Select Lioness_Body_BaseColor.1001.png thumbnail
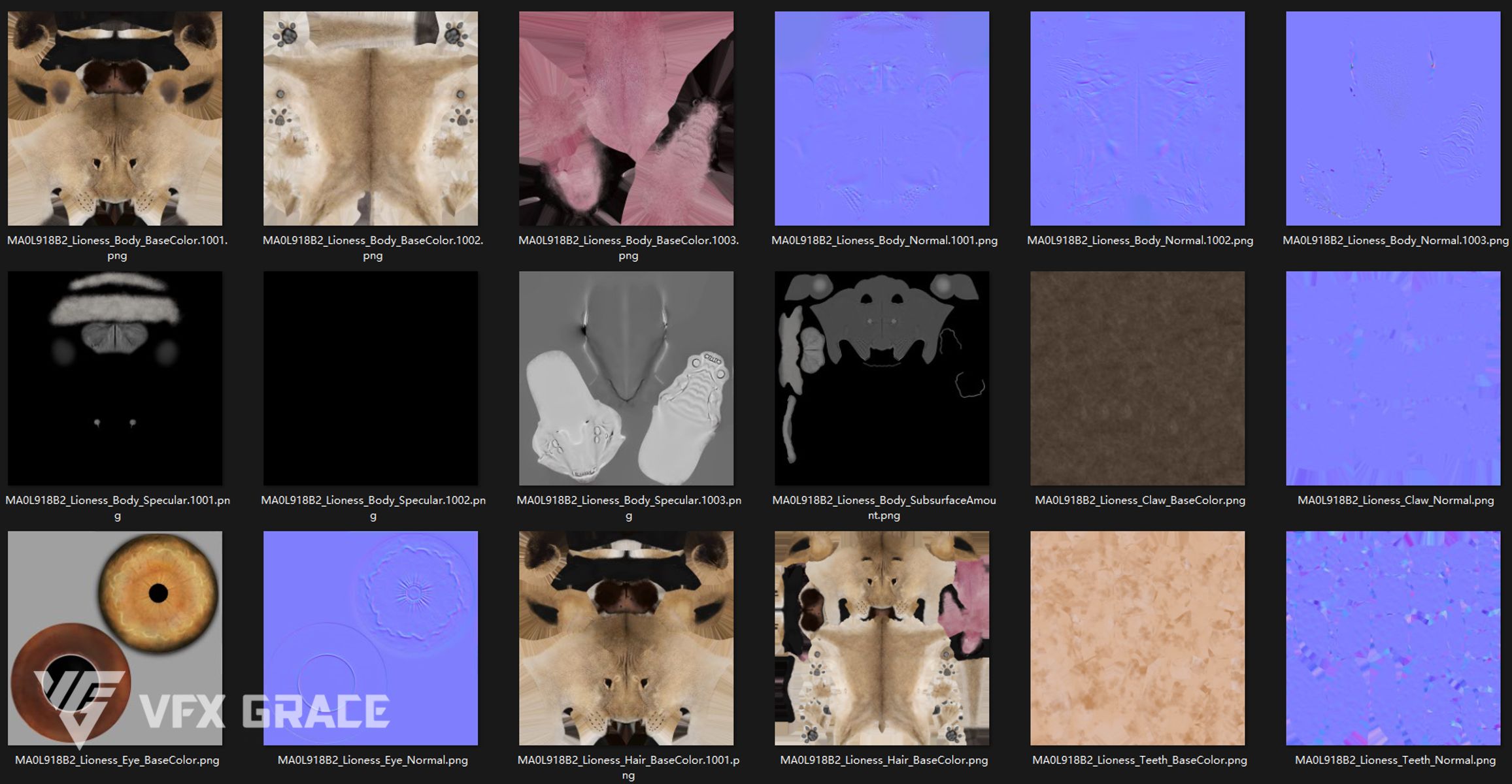This screenshot has width=1512, height=784. pos(115,118)
